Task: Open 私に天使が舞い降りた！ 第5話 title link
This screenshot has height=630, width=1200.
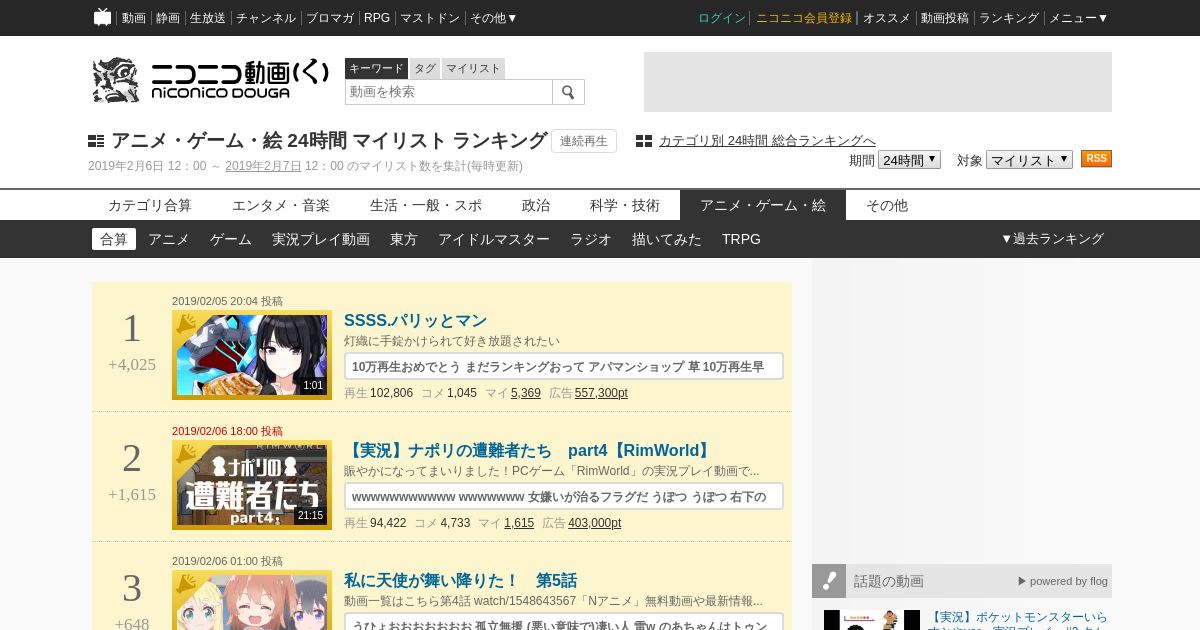Action: point(461,580)
